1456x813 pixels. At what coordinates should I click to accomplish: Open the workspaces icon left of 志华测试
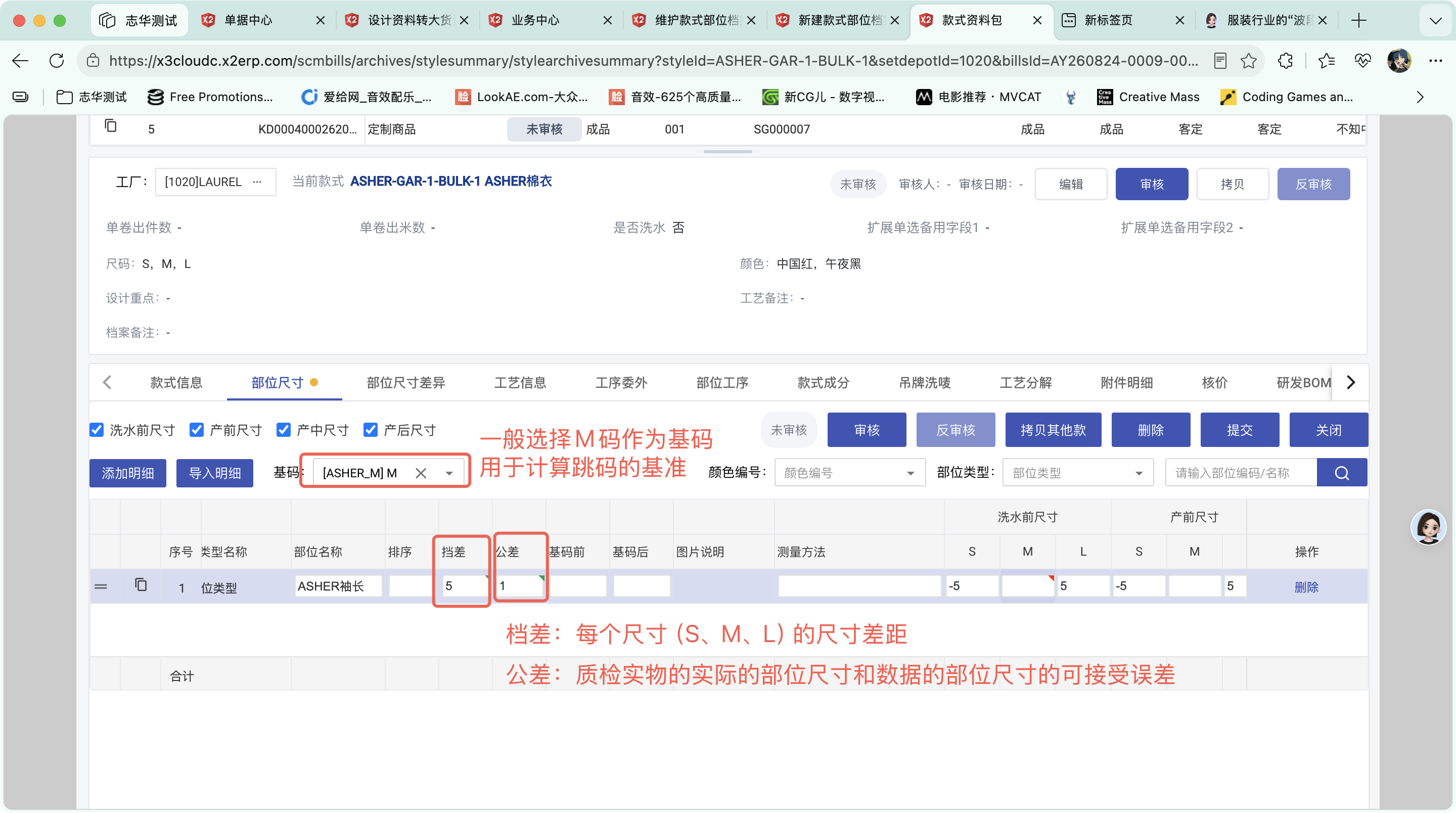point(107,20)
